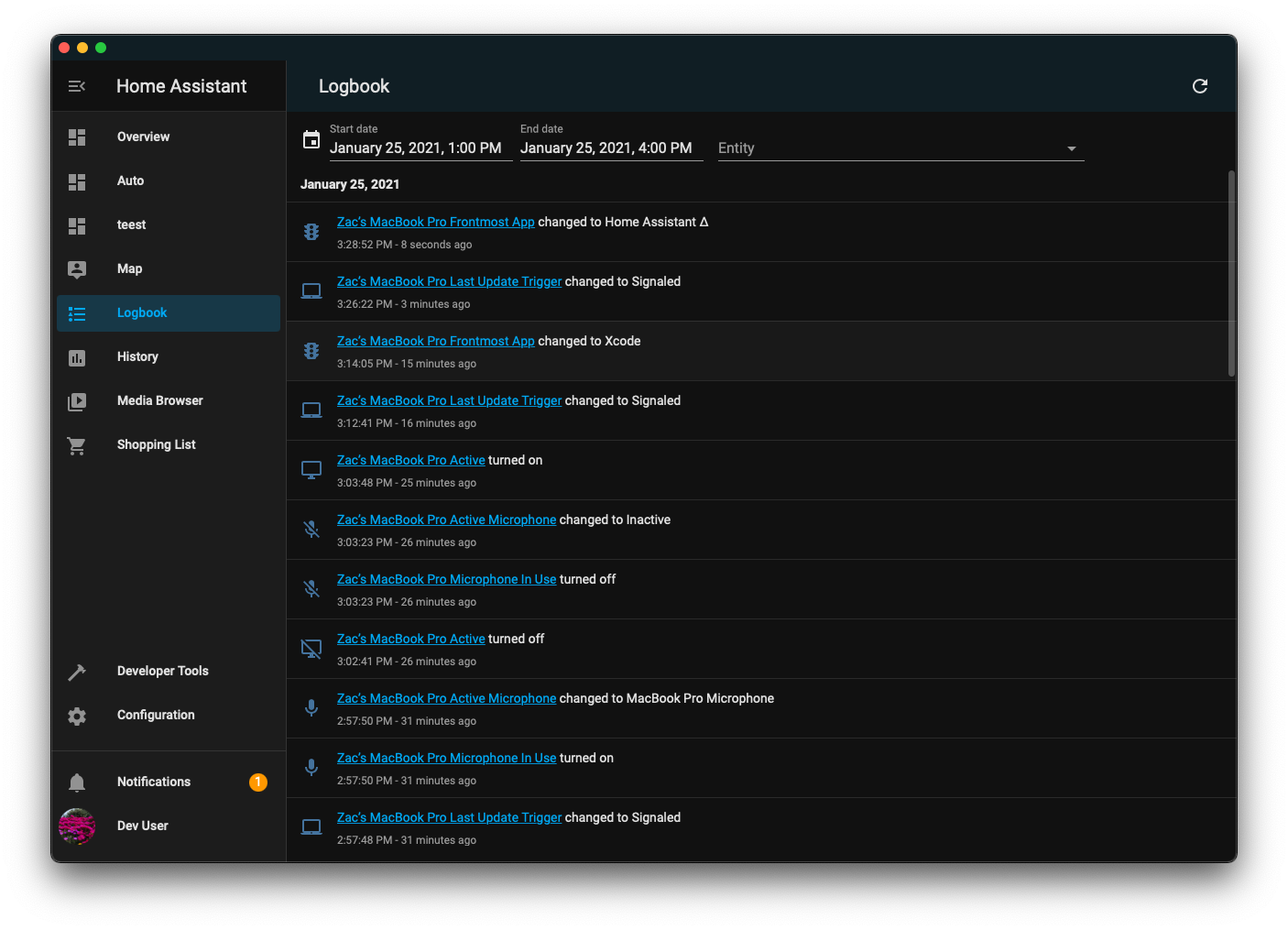The width and height of the screenshot is (1288, 930).
Task: Open the teest dashboard
Action: [x=169, y=225]
